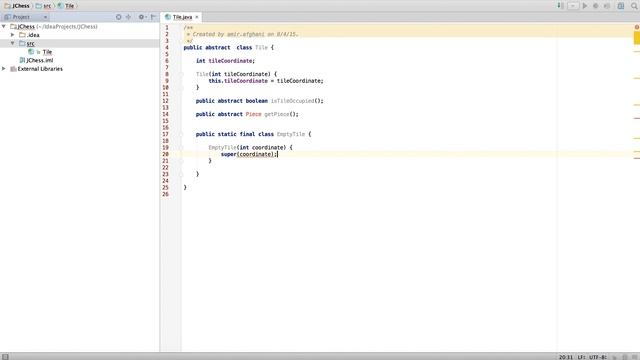Click src in the navigation breadcrumb
Viewport: 640px width, 360px height.
click(43, 6)
